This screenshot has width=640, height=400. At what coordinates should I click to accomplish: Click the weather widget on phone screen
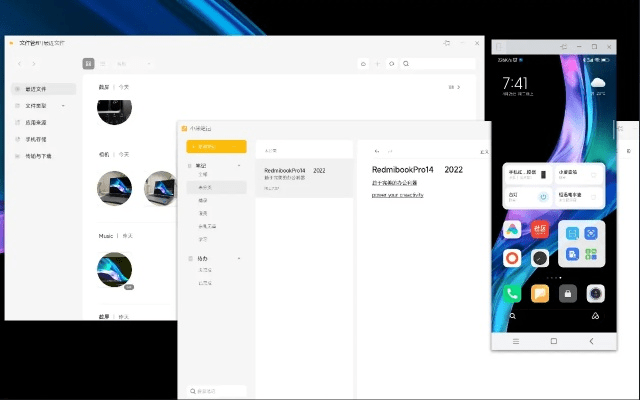pyautogui.click(x=598, y=83)
